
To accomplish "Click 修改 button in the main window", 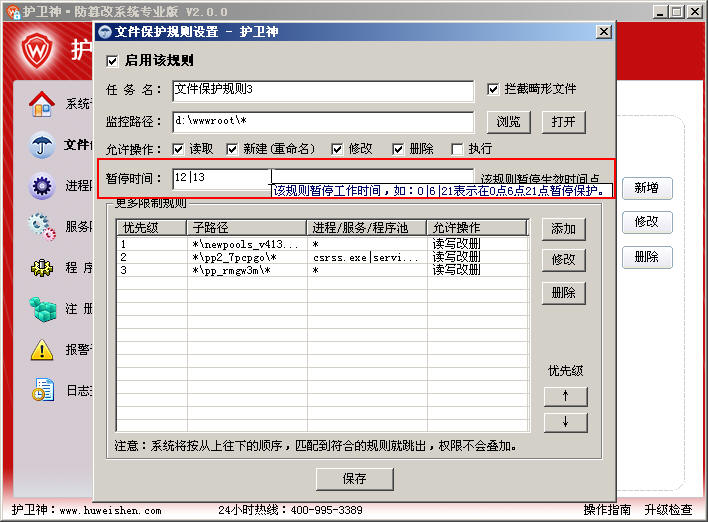I will point(647,222).
